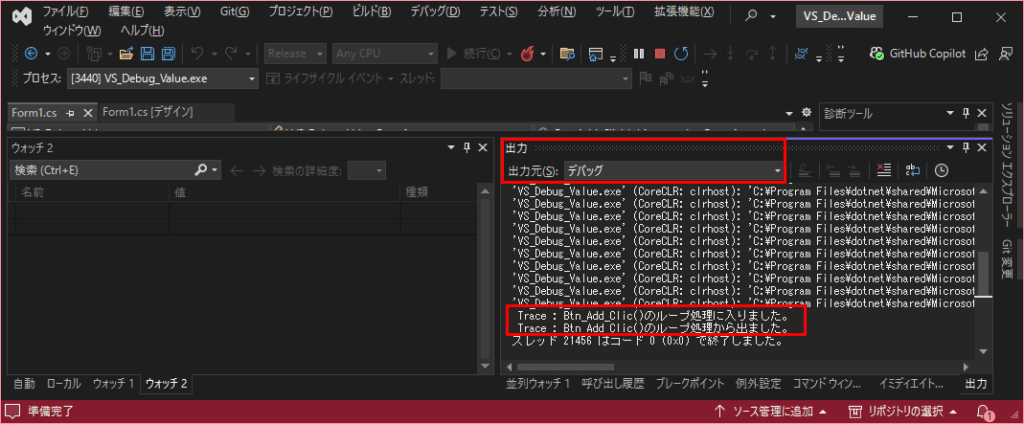Open a file with the folder icon
Image resolution: width=1024 pixels, height=424 pixels.
(x=126, y=54)
